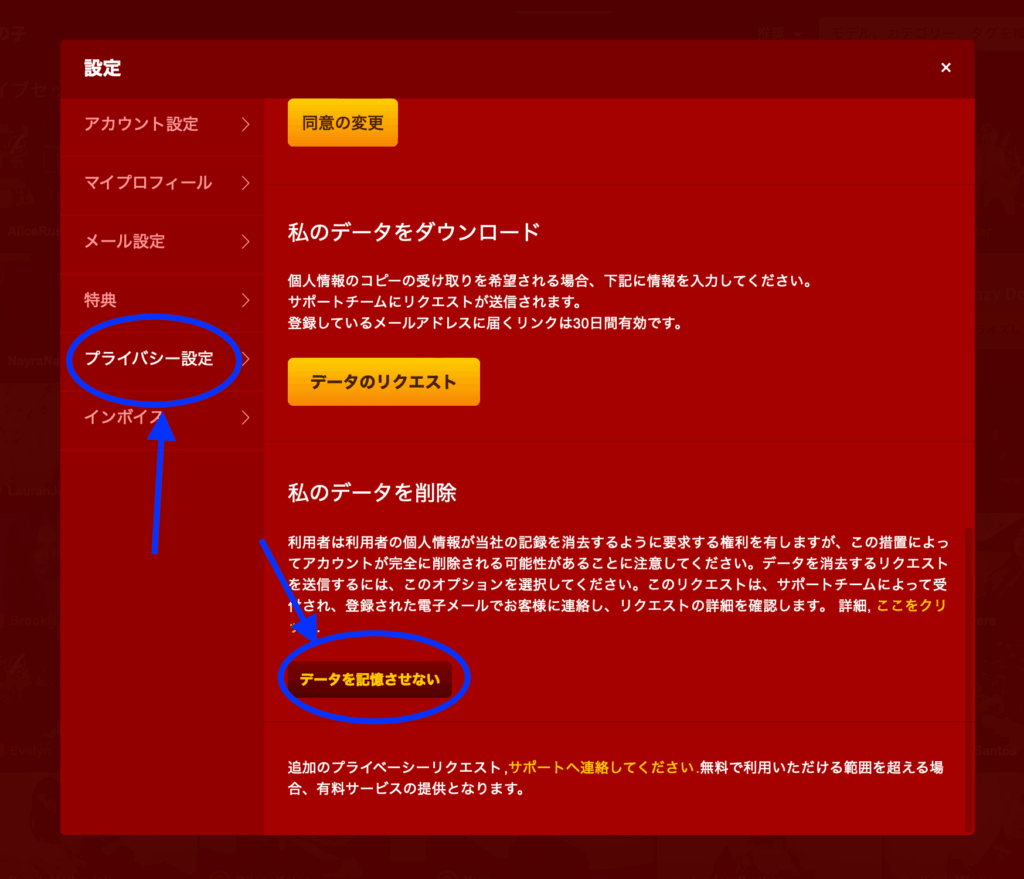1024x879 pixels.
Task: Click the arrow icon beside プライバシー設定
Action: click(246, 359)
